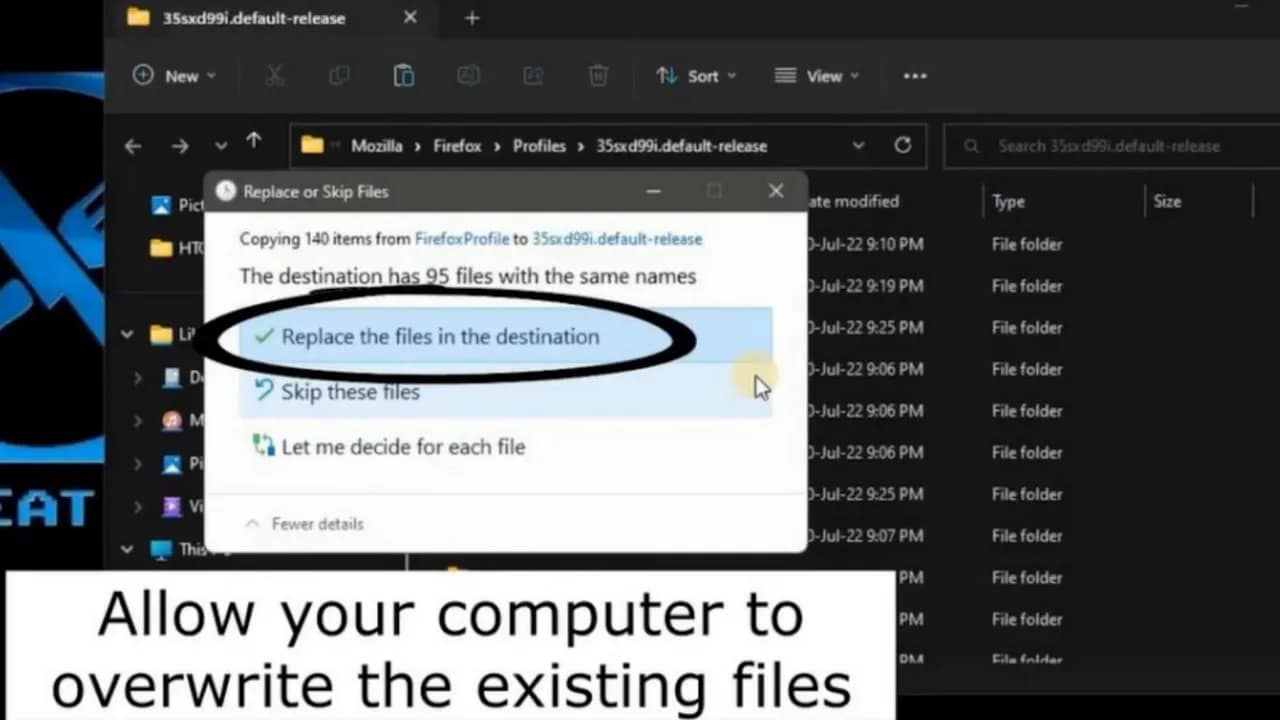
Task: Choose Replace the files in the destination
Action: point(441,337)
